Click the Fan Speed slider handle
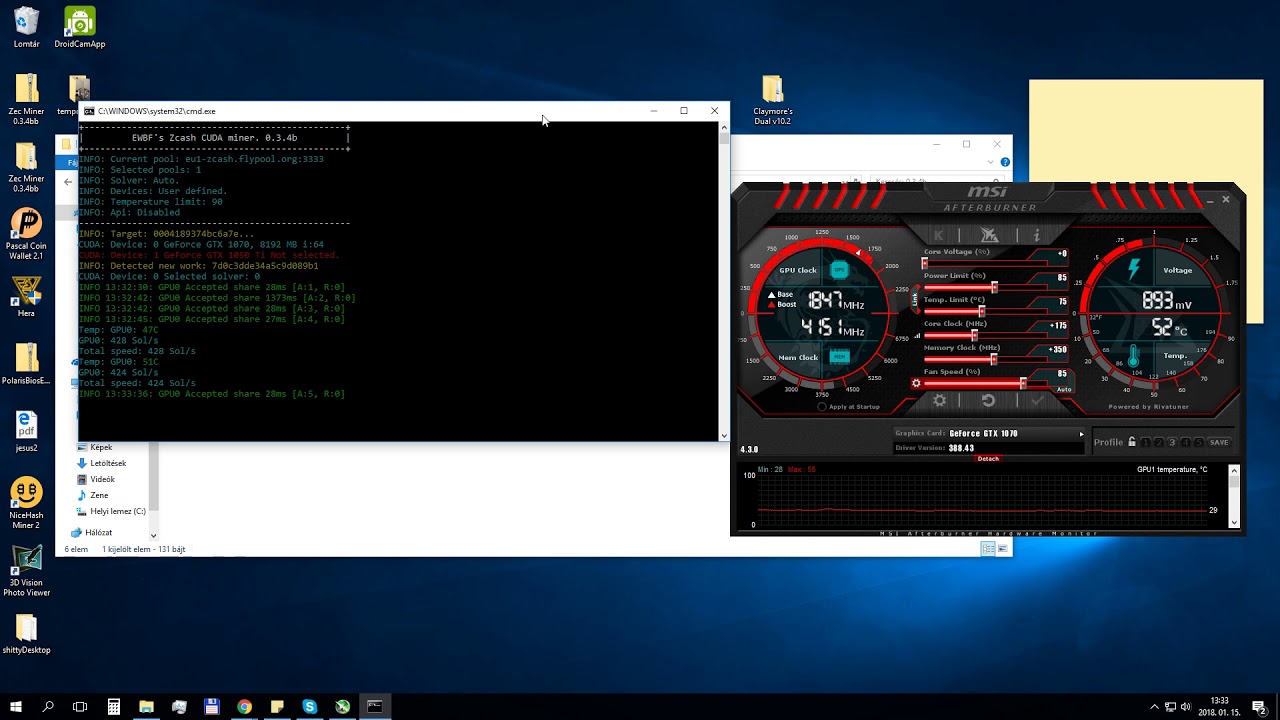The image size is (1280, 720). pos(1022,383)
